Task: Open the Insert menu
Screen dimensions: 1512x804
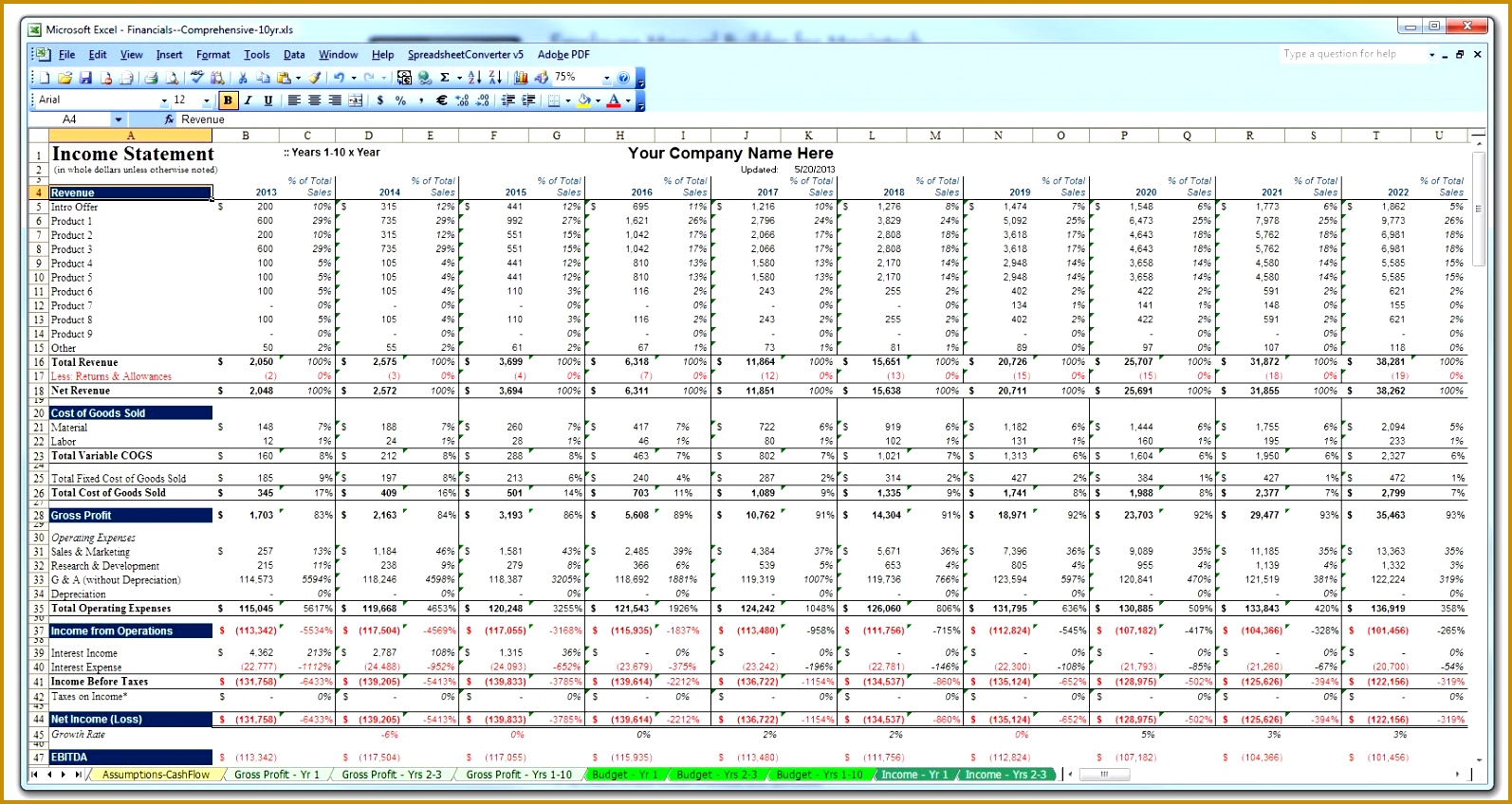Action: [170, 55]
